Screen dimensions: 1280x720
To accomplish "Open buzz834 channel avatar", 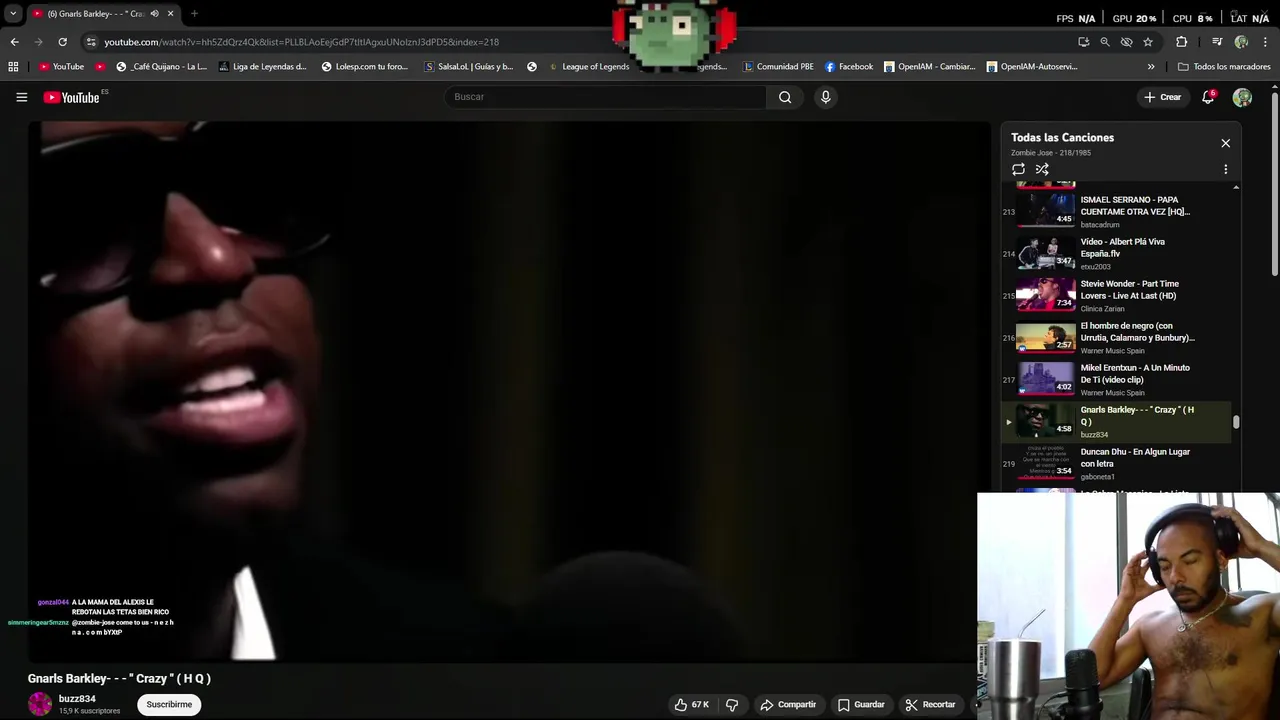I will (x=40, y=704).
